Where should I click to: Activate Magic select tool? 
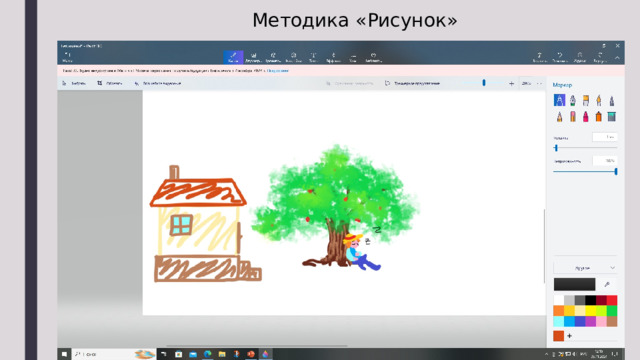(x=158, y=83)
